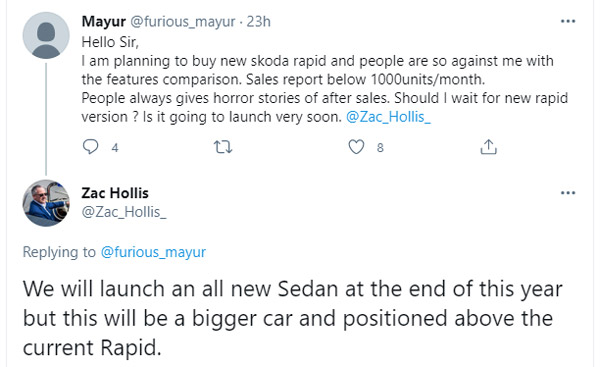
Task: Click the Mayur display name
Action: pyautogui.click(x=104, y=22)
